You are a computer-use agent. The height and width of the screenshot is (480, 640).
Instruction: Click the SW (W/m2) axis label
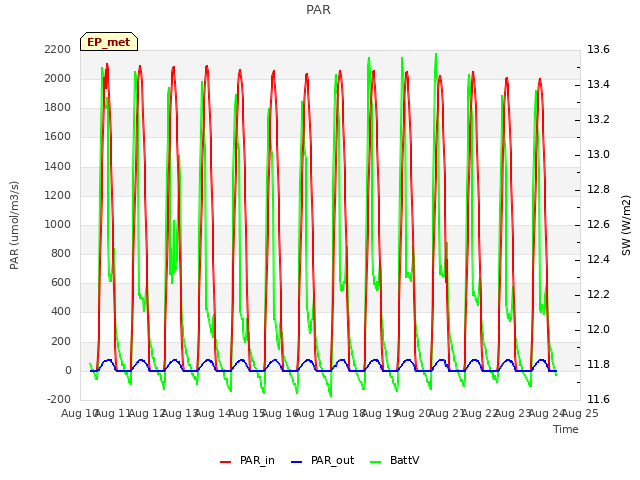[626, 225]
